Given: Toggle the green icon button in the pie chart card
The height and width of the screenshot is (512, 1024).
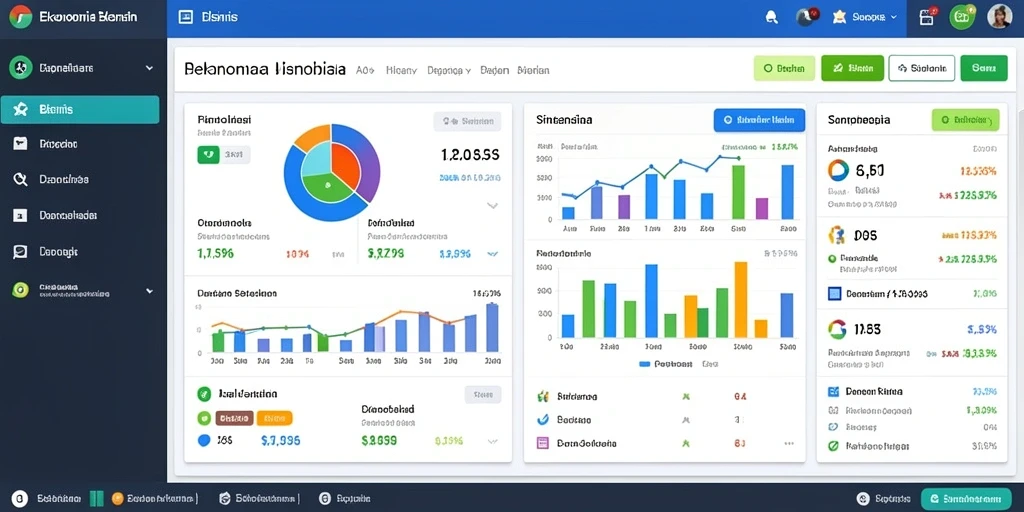Looking at the screenshot, I should pyautogui.click(x=209, y=155).
